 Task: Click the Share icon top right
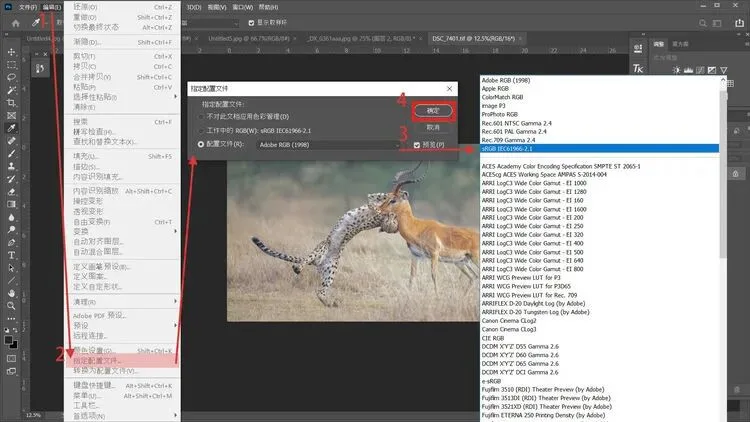[x=739, y=23]
